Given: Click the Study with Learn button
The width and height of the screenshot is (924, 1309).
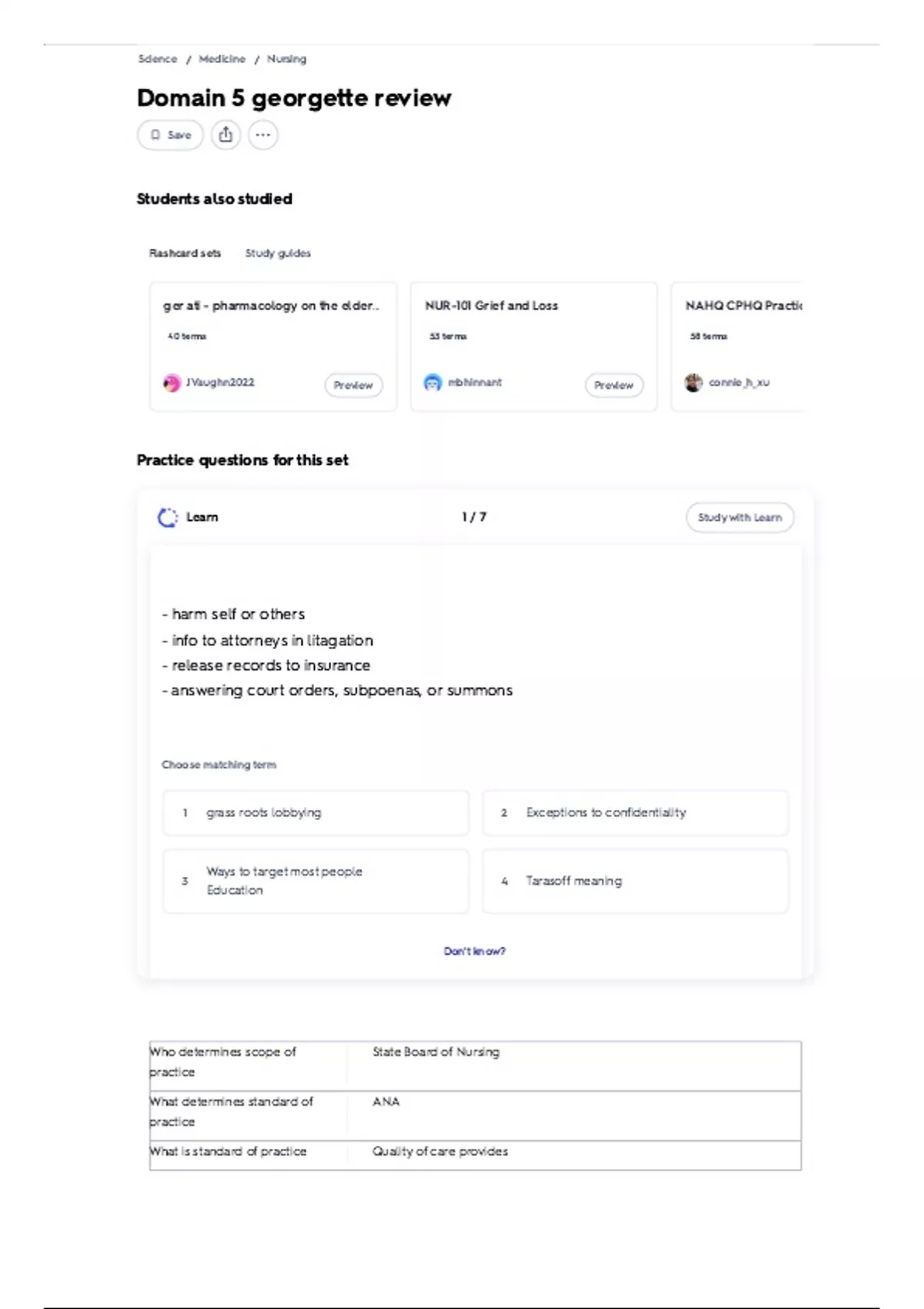Looking at the screenshot, I should (x=739, y=517).
